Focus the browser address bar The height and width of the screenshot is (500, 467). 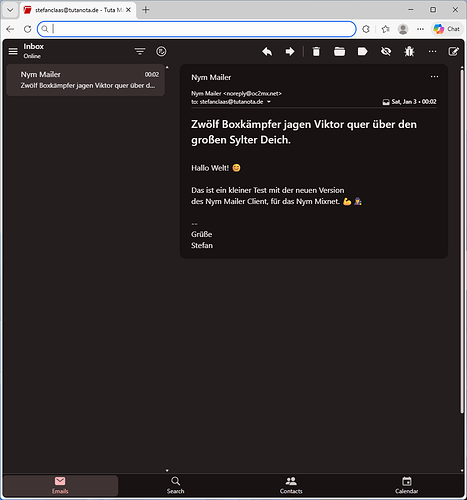click(x=197, y=29)
